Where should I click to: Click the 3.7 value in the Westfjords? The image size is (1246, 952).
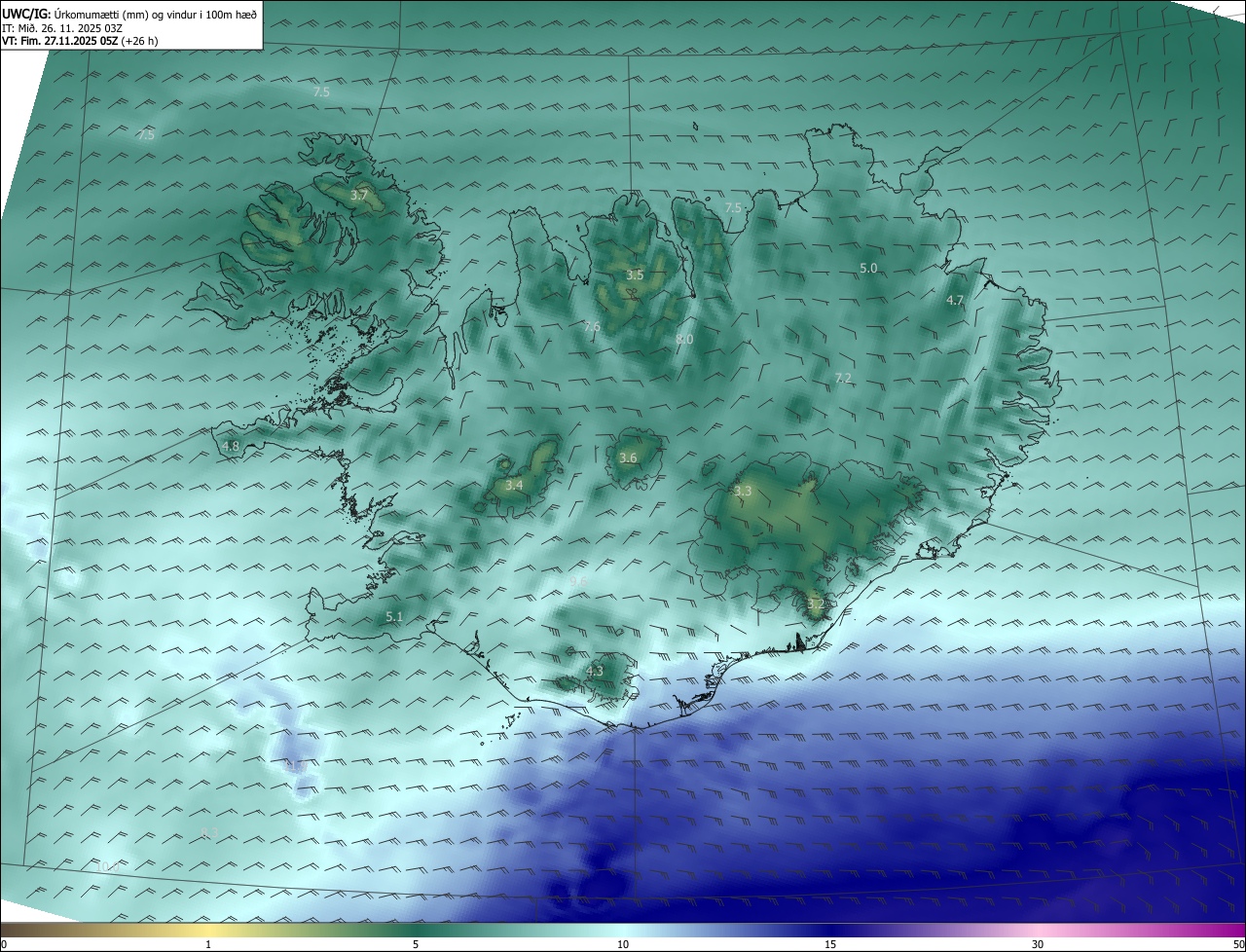pos(359,196)
